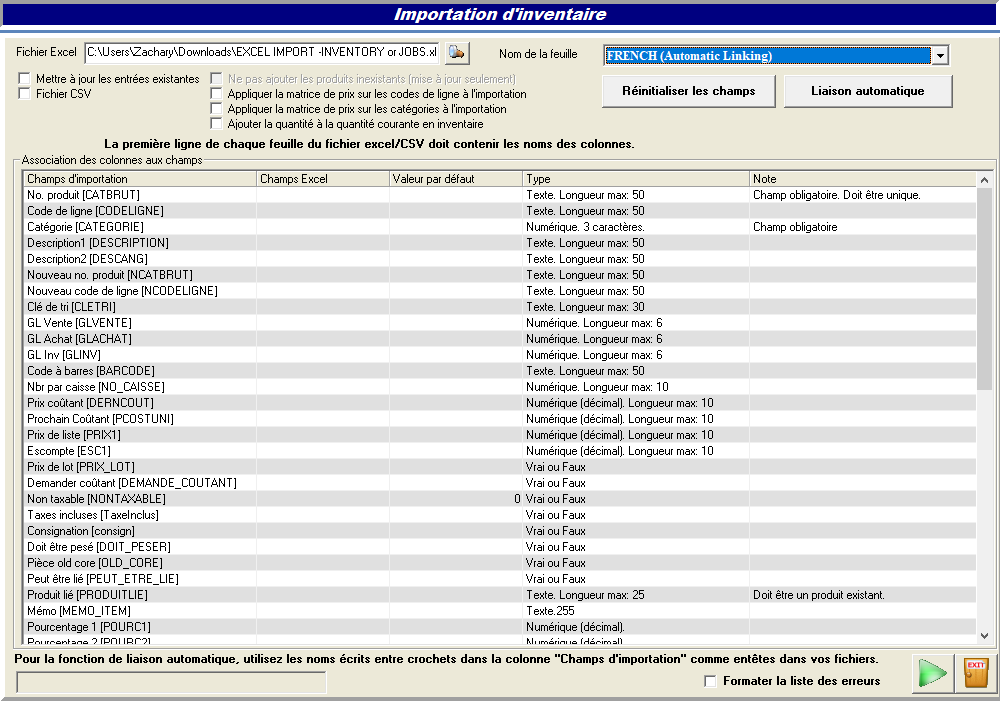This screenshot has width=1000, height=701.
Task: Select row 'Catégorie [CATEGORIE]'
Action: click(499, 227)
